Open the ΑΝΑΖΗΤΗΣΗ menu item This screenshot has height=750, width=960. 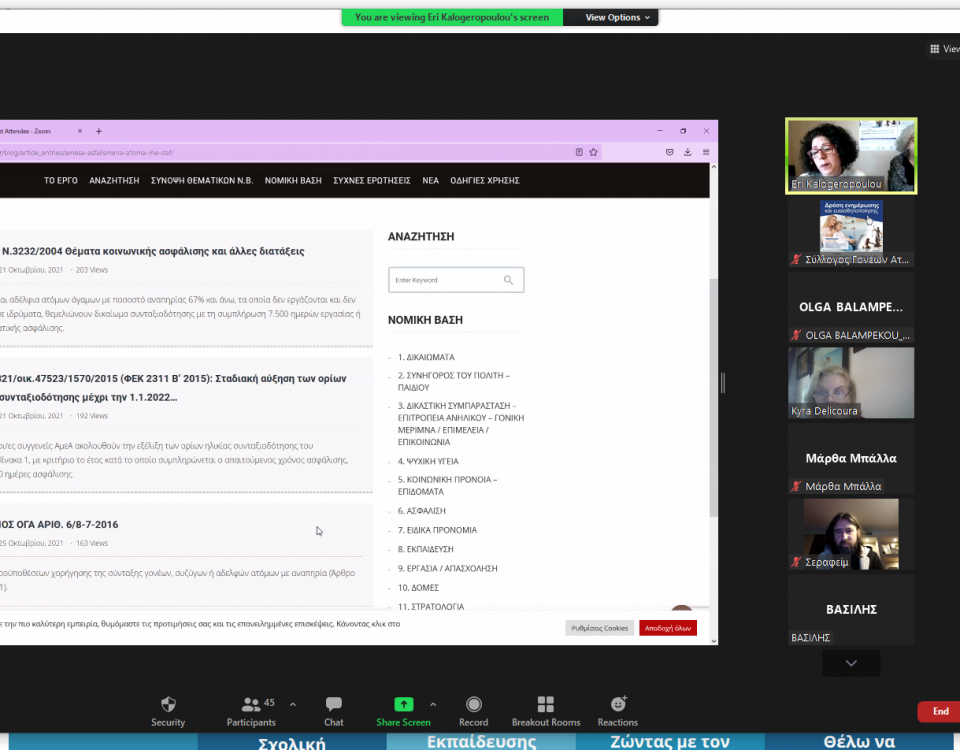pyautogui.click(x=114, y=181)
